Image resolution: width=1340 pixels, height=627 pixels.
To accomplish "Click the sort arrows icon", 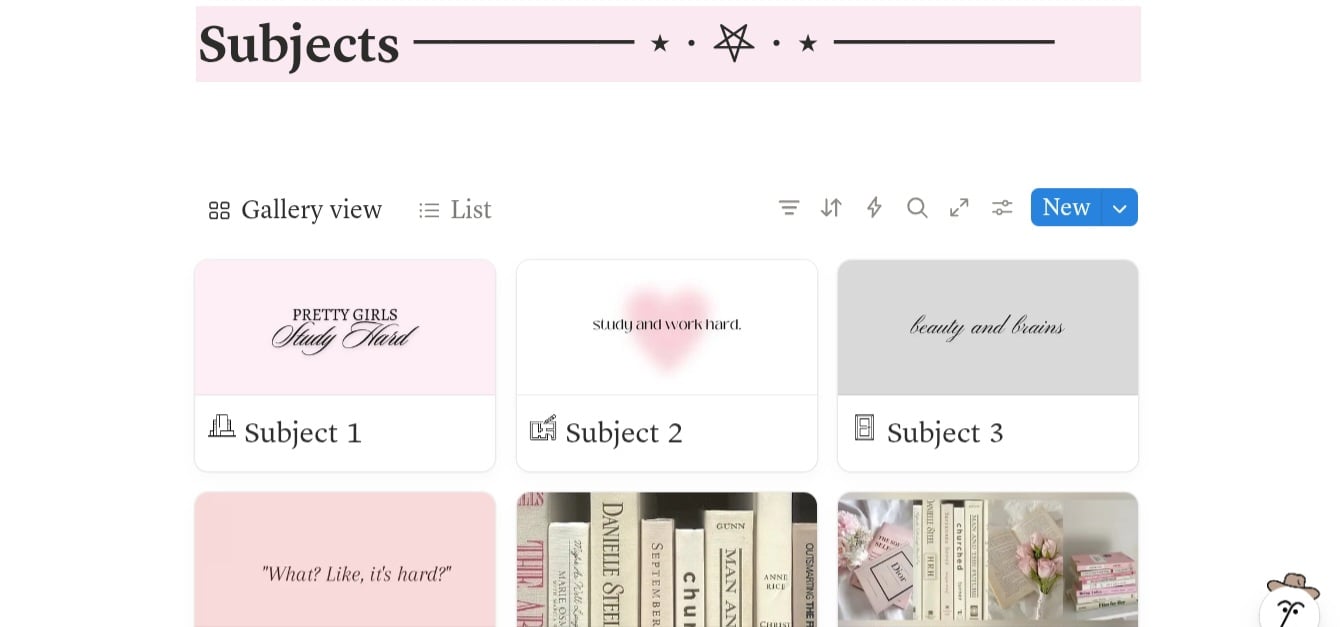I will [x=831, y=207].
